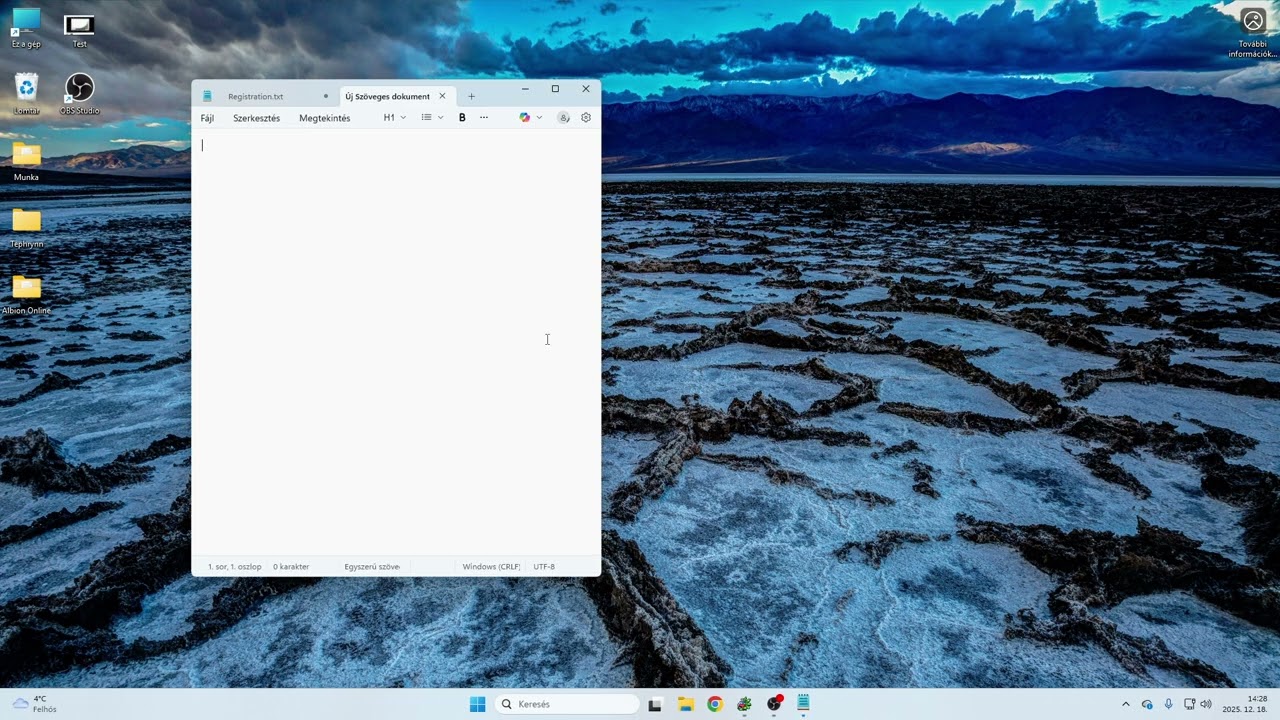Click the Notepad app icon in title bar
1280x720 pixels.
tap(207, 96)
